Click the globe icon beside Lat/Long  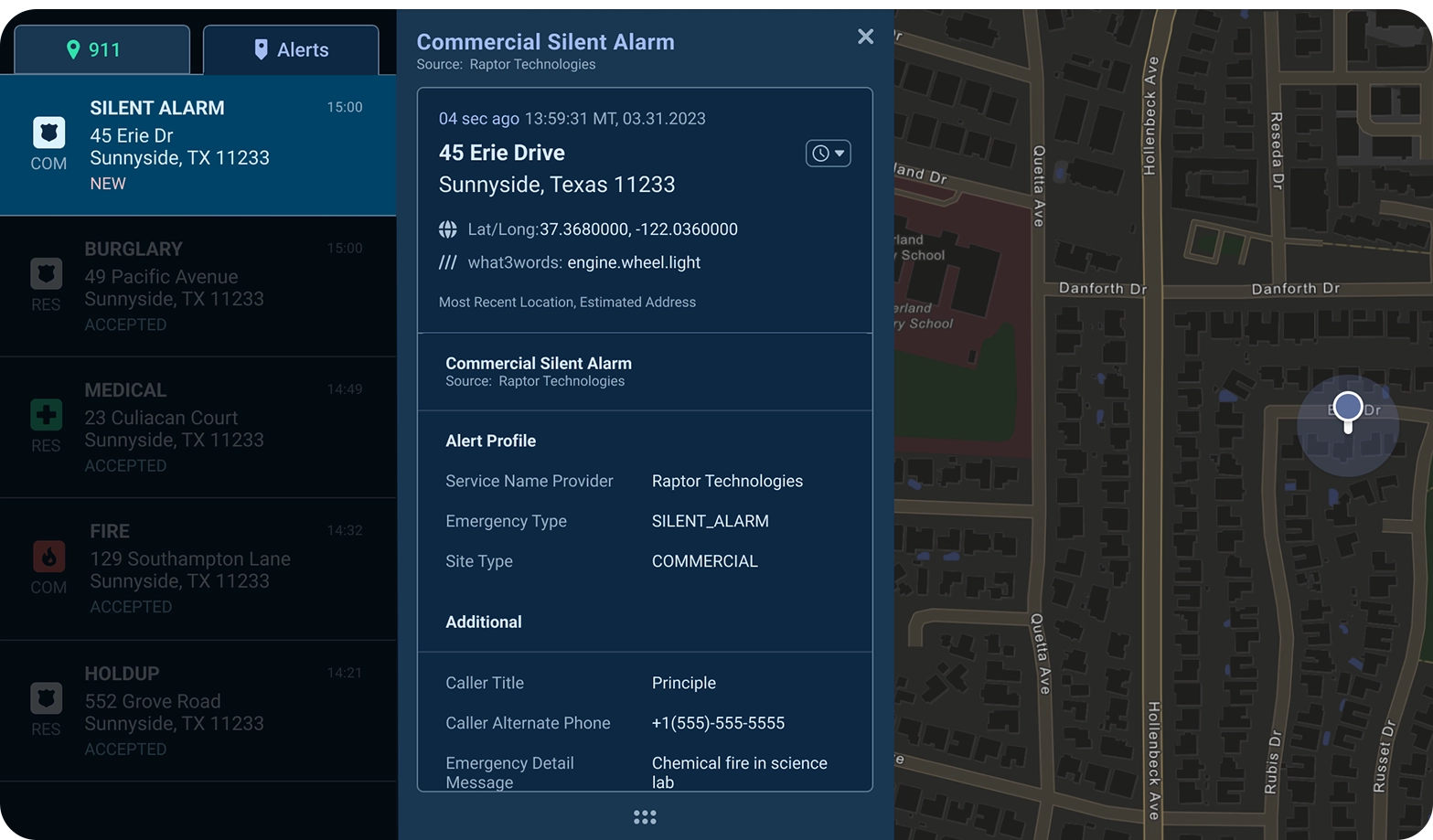point(447,229)
